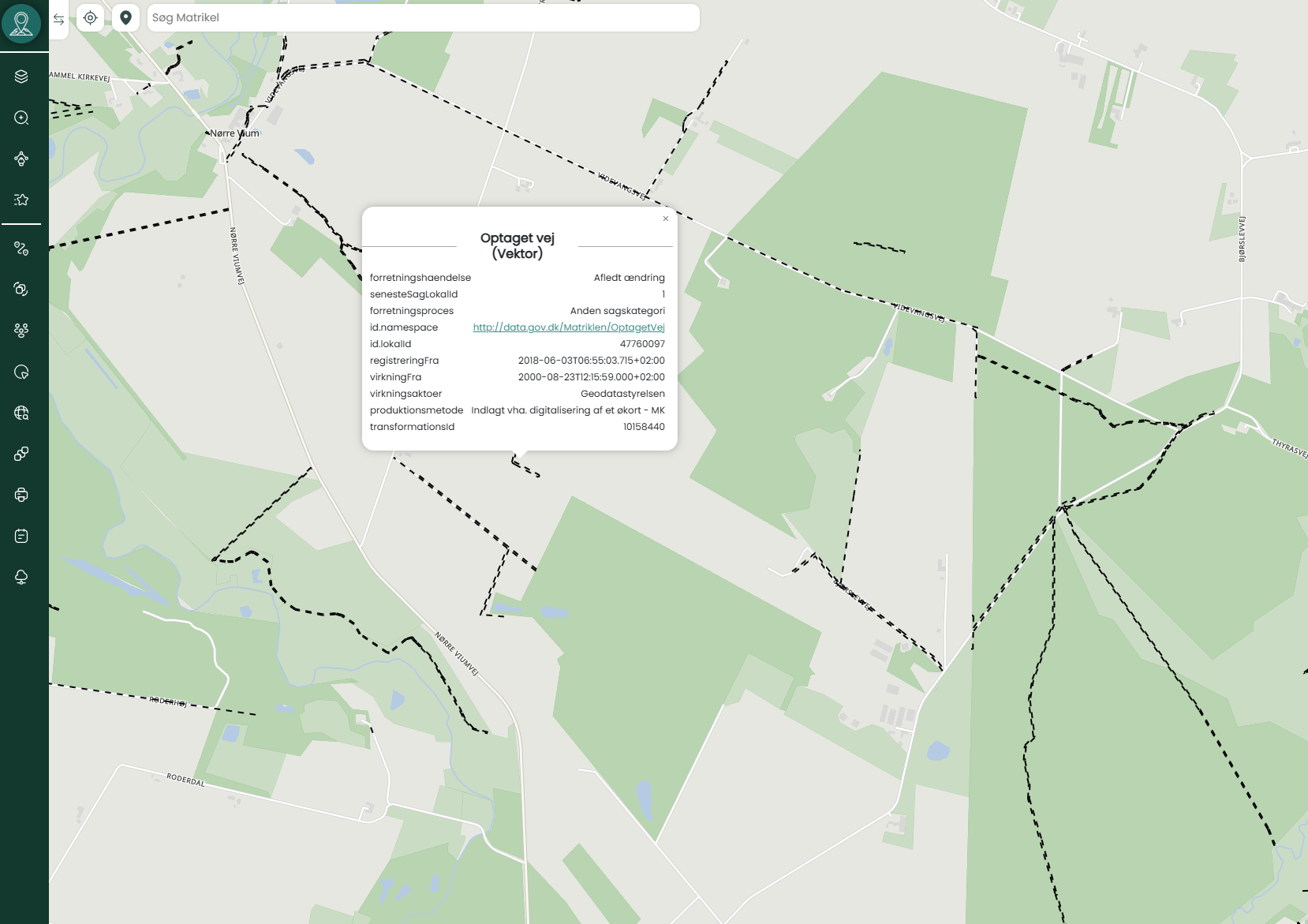Open the star favorites list icon
This screenshot has width=1308, height=924.
point(21,200)
